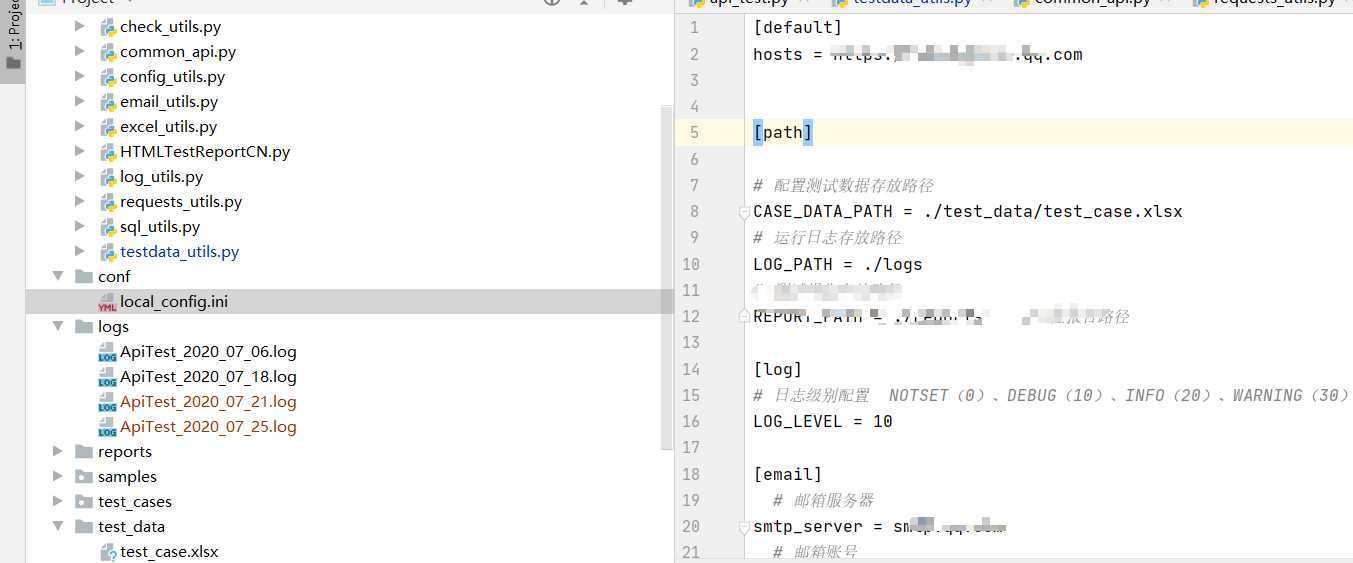This screenshot has width=1353, height=563.
Task: Click the test_case.xlsx file icon
Action: [108, 552]
